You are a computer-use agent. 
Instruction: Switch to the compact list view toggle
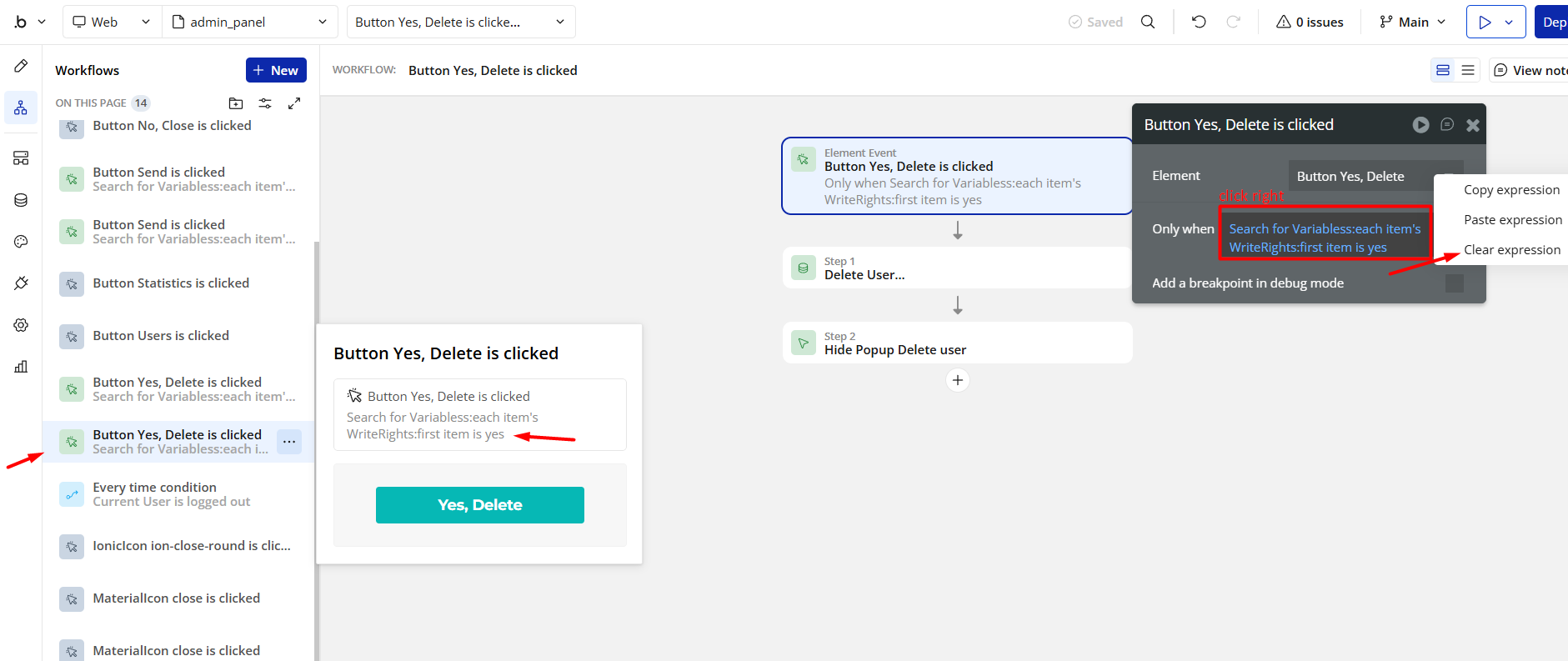[1468, 71]
